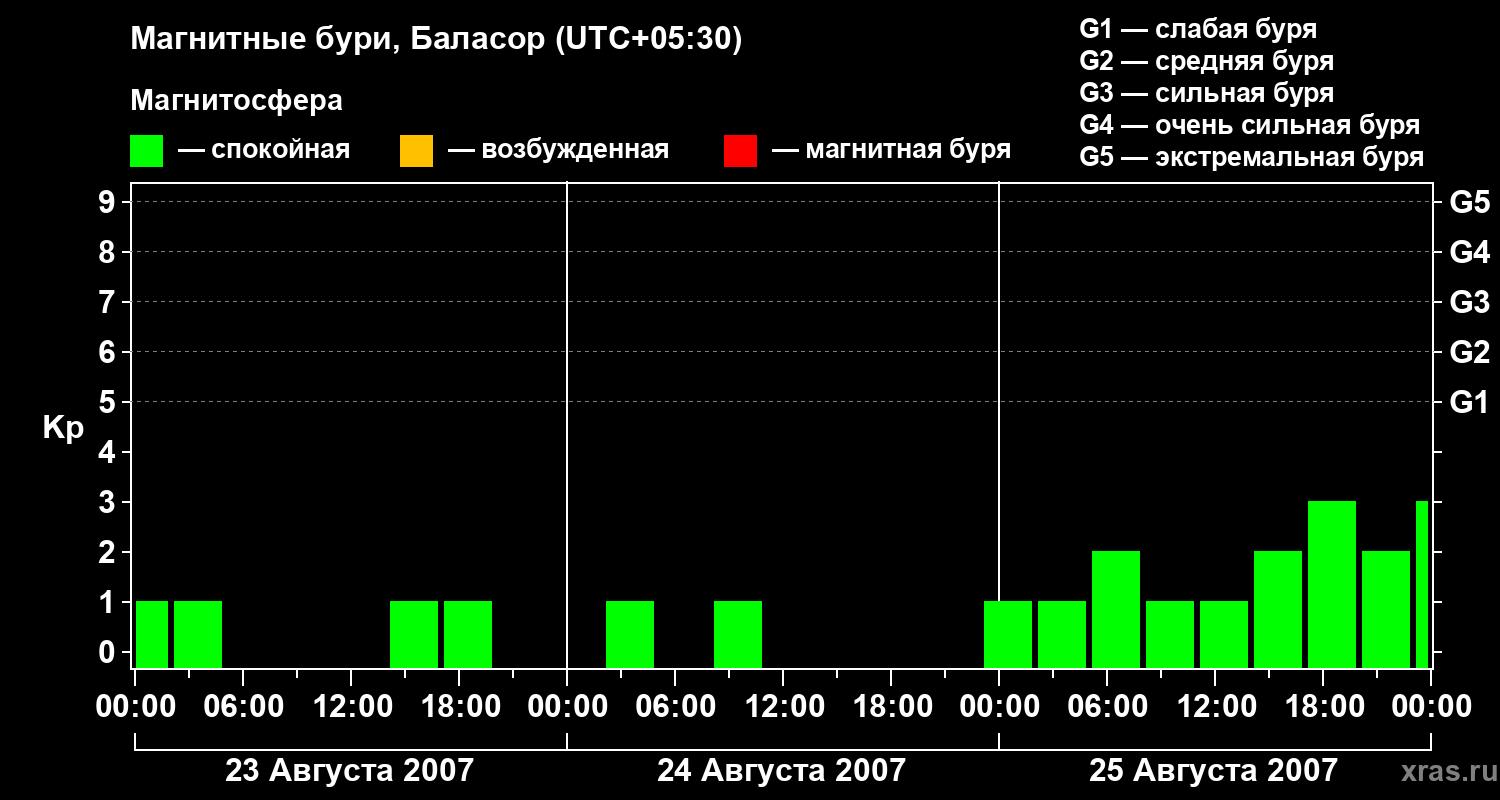Image resolution: width=1500 pixels, height=800 pixels.
Task: Click the Kp 2 bar at 06:00 on 25 August
Action: [x=1116, y=609]
